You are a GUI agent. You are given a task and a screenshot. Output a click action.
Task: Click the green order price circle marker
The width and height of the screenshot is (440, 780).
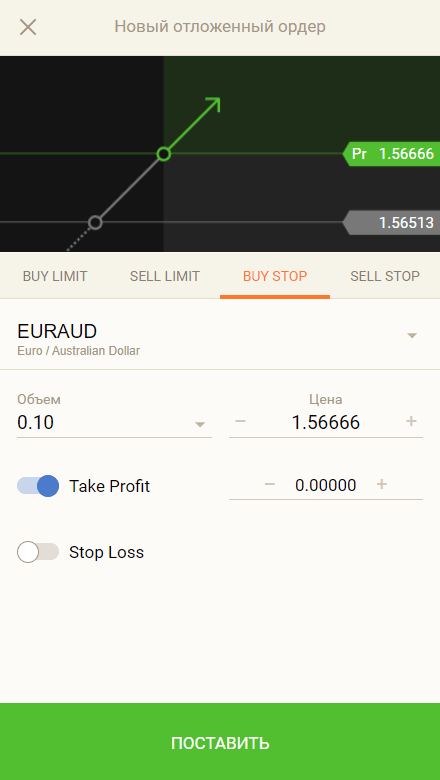(x=164, y=154)
